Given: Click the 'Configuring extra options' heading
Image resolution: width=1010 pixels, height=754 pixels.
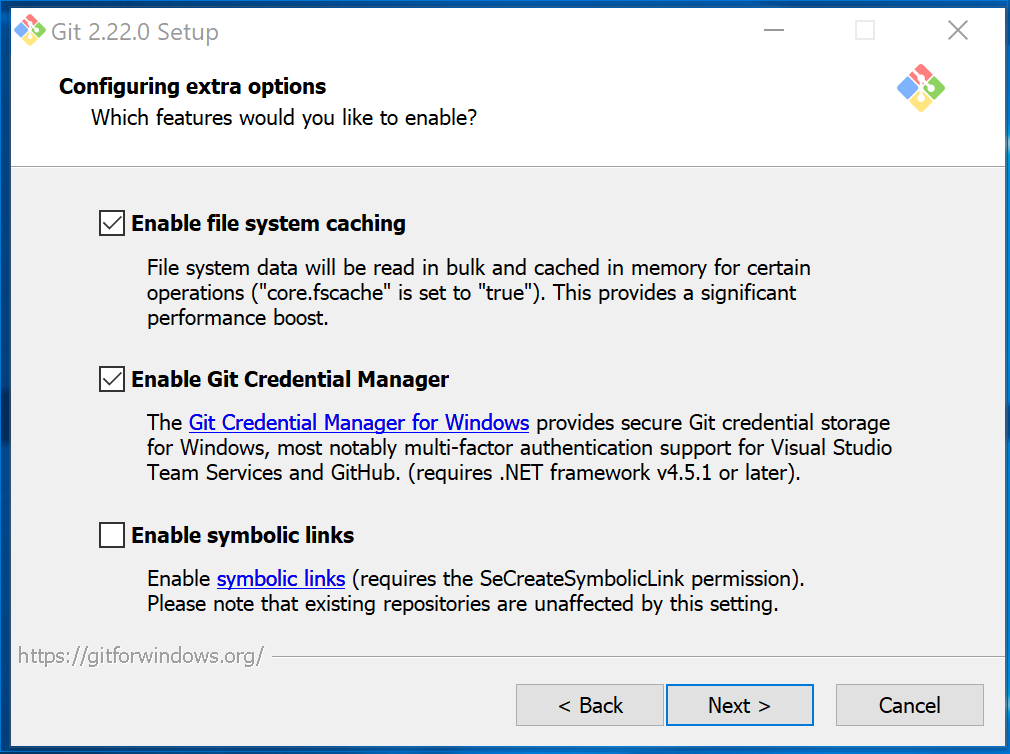Looking at the screenshot, I should pyautogui.click(x=192, y=86).
